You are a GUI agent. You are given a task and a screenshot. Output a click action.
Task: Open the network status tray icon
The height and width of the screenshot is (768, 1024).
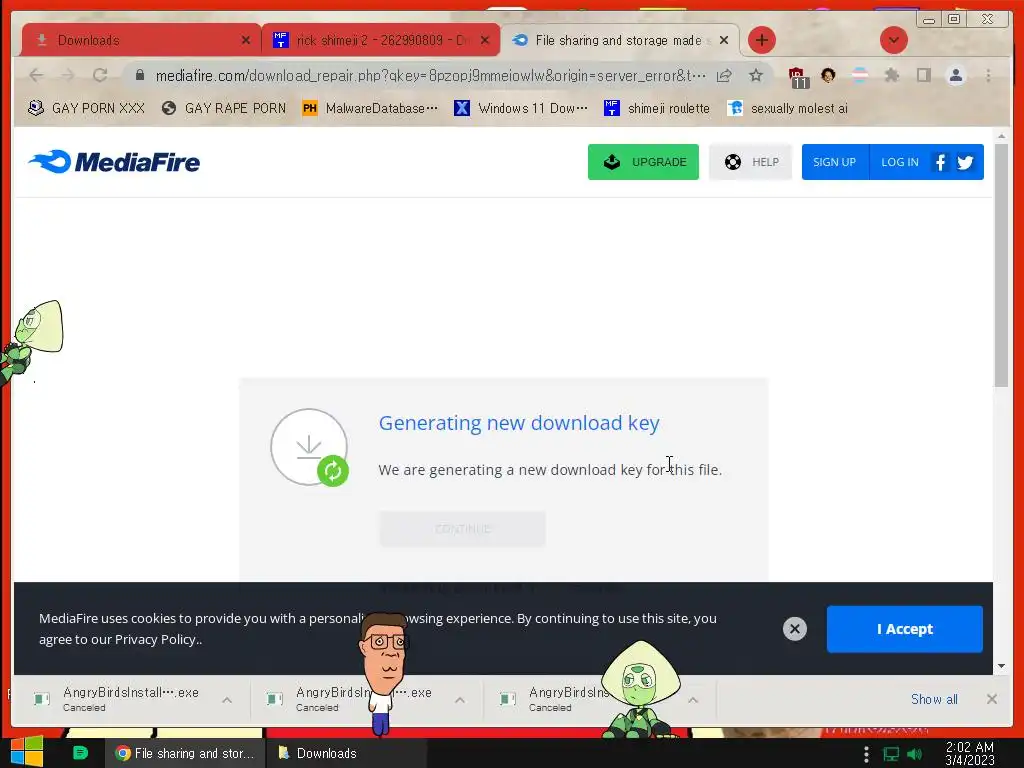pyautogui.click(x=891, y=754)
